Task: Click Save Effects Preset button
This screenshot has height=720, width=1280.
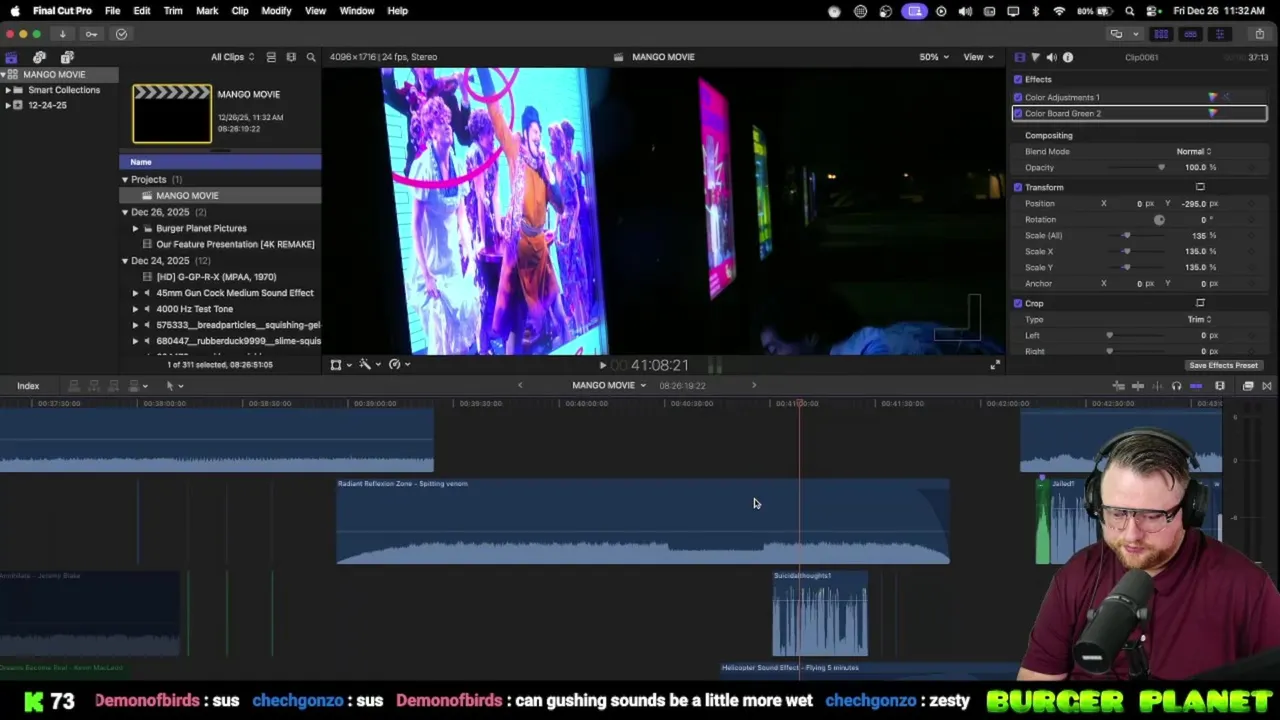Action: click(1223, 366)
